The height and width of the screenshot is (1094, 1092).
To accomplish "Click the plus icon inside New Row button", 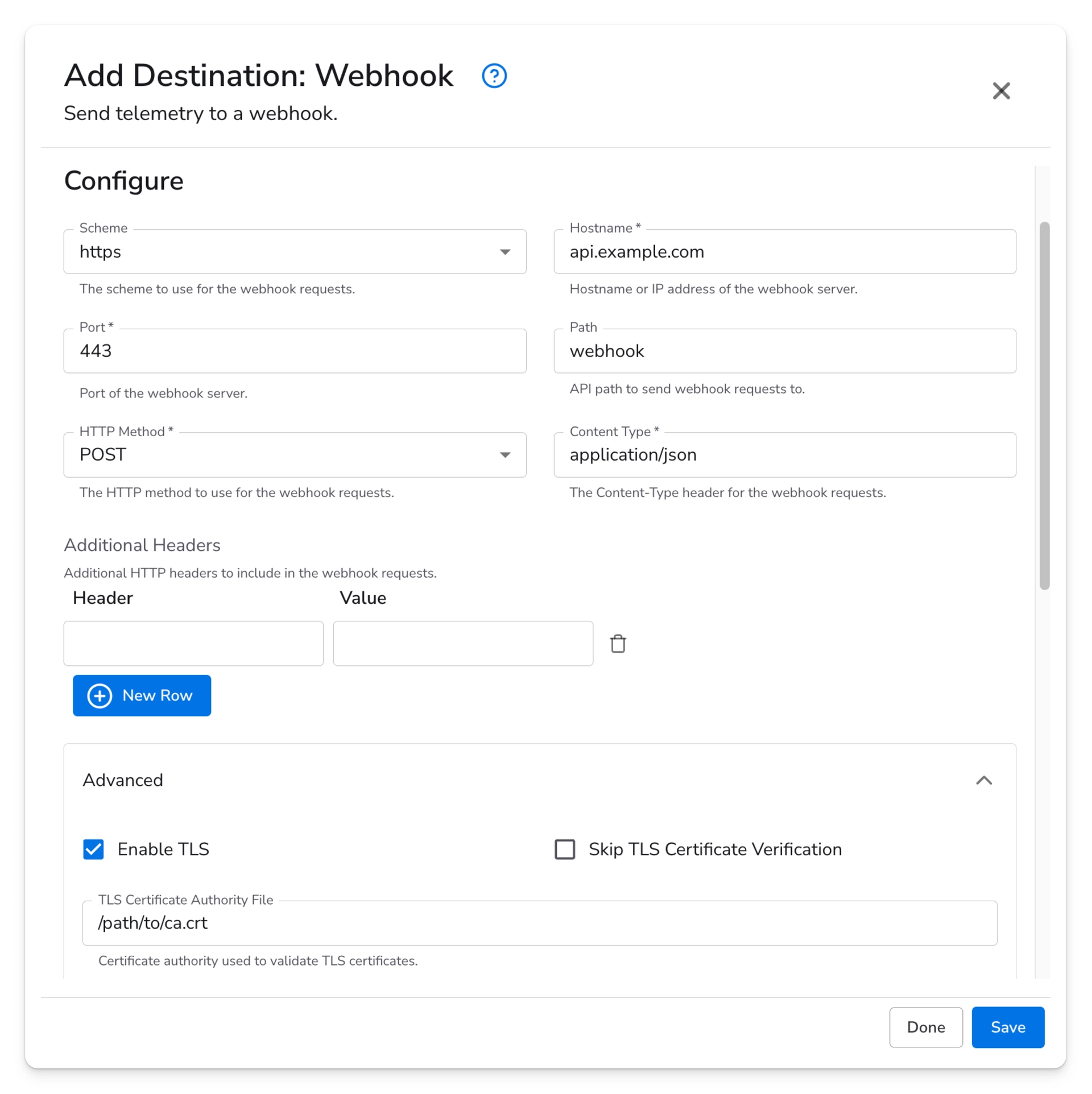I will click(99, 695).
